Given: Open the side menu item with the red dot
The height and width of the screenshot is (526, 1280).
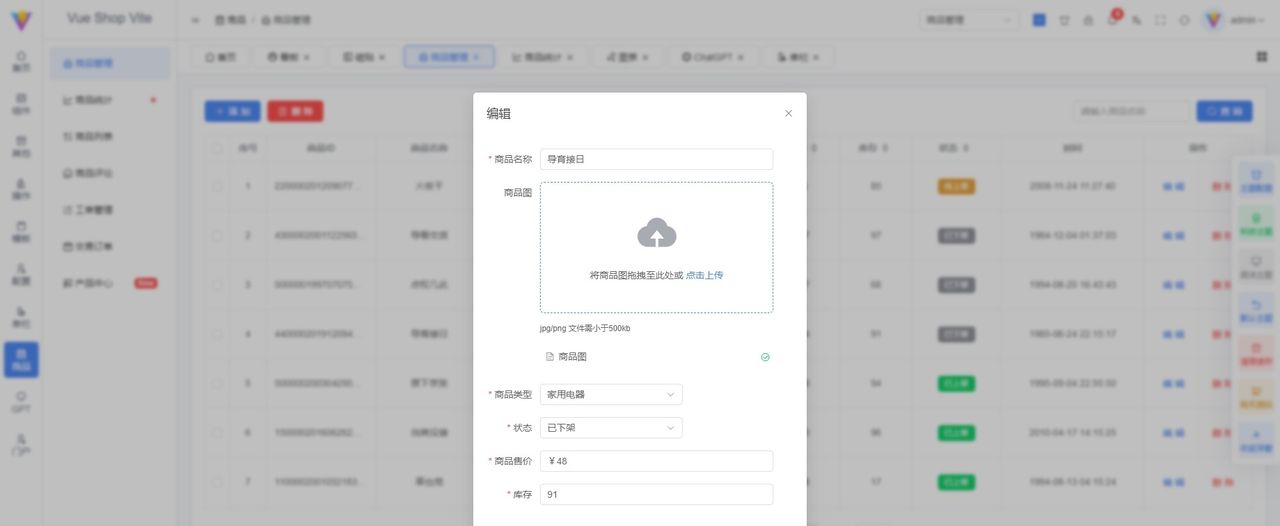Looking at the screenshot, I should [x=110, y=100].
